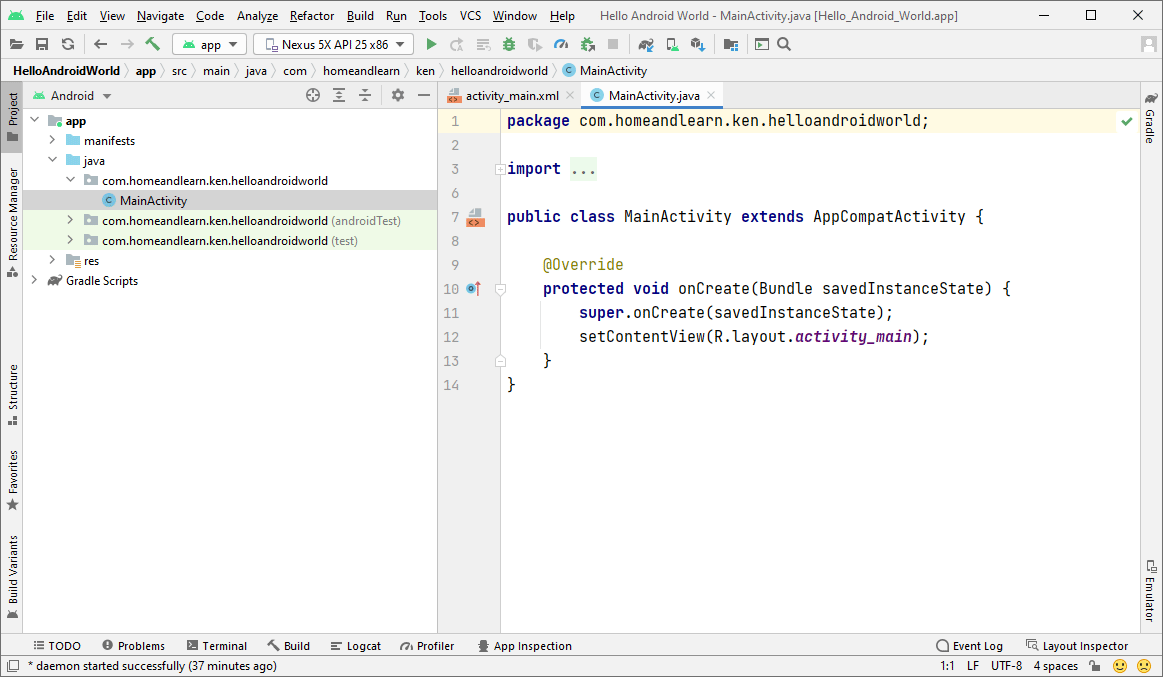The height and width of the screenshot is (677, 1163).
Task: Click the Expand All icon in Project panel
Action: (x=339, y=95)
